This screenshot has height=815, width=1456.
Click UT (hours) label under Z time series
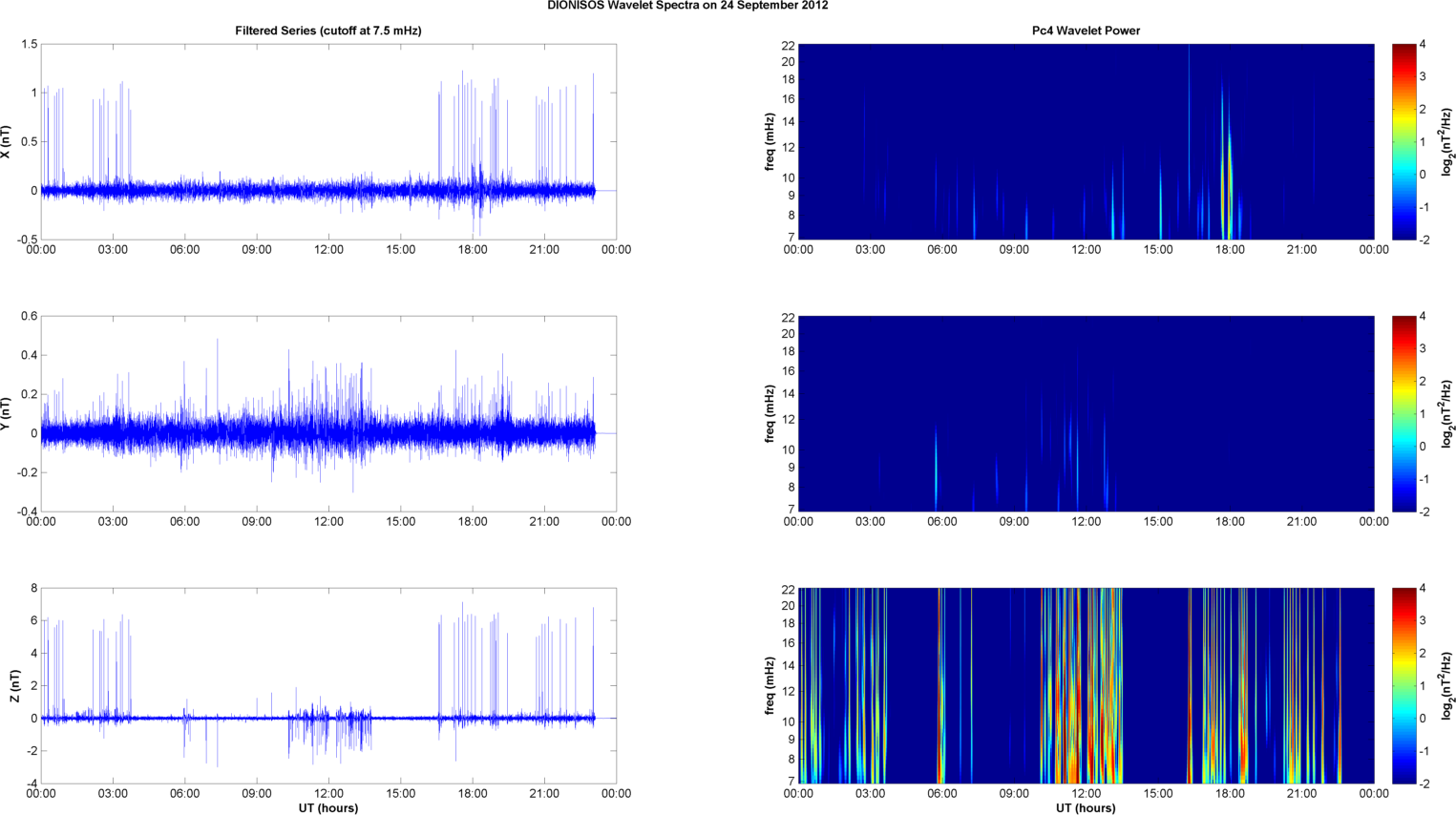[x=327, y=807]
